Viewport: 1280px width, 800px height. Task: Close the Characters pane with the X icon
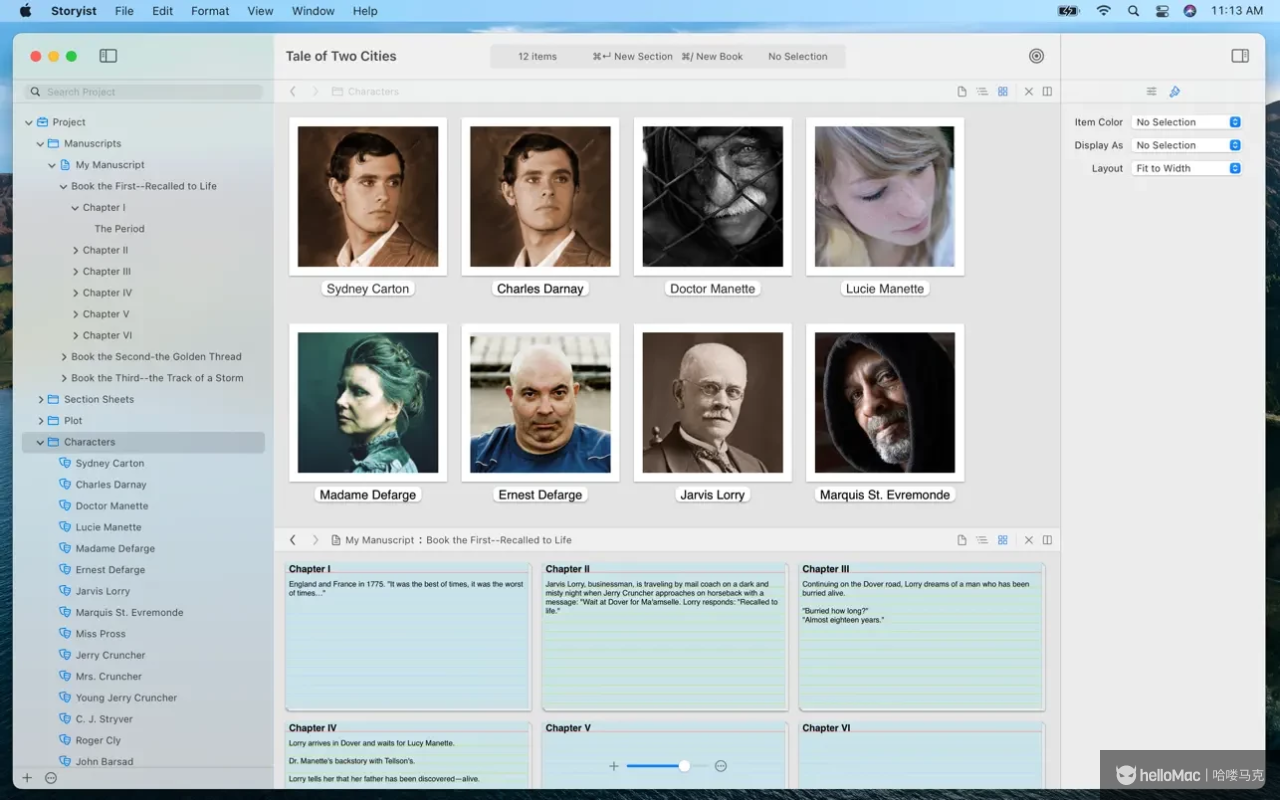pos(1028,91)
